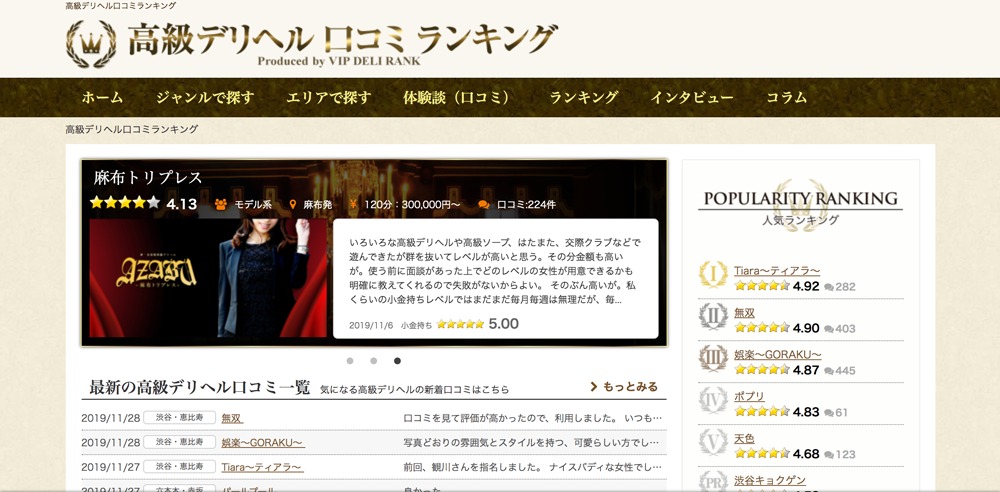This screenshot has width=1000, height=492.
Task: Go to ホーム in navigation bar
Action: [102, 98]
